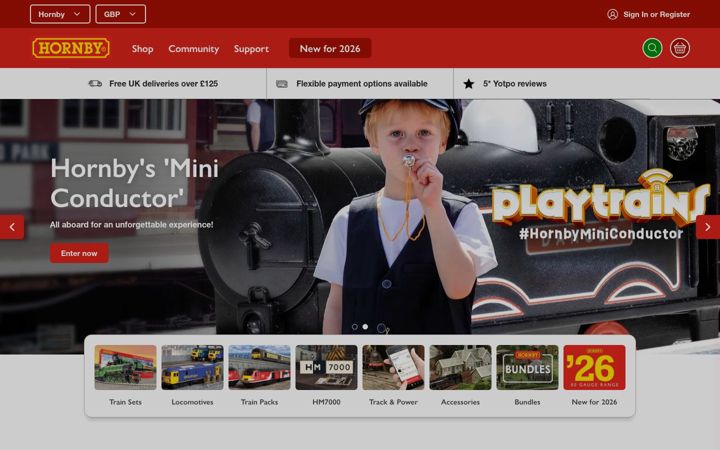Viewport: 720px width, 450px height.
Task: Open the Locomotives thumbnail
Action: [x=192, y=367]
